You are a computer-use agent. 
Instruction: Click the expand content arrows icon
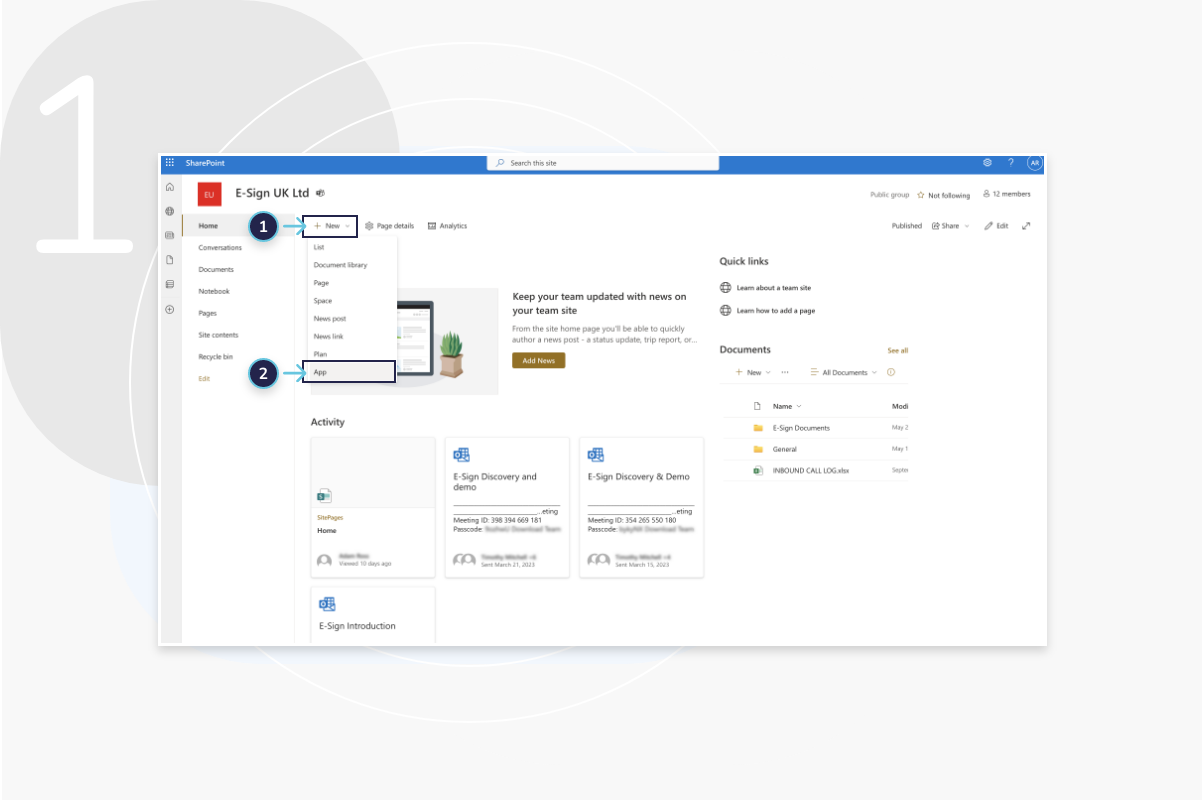click(x=1026, y=226)
